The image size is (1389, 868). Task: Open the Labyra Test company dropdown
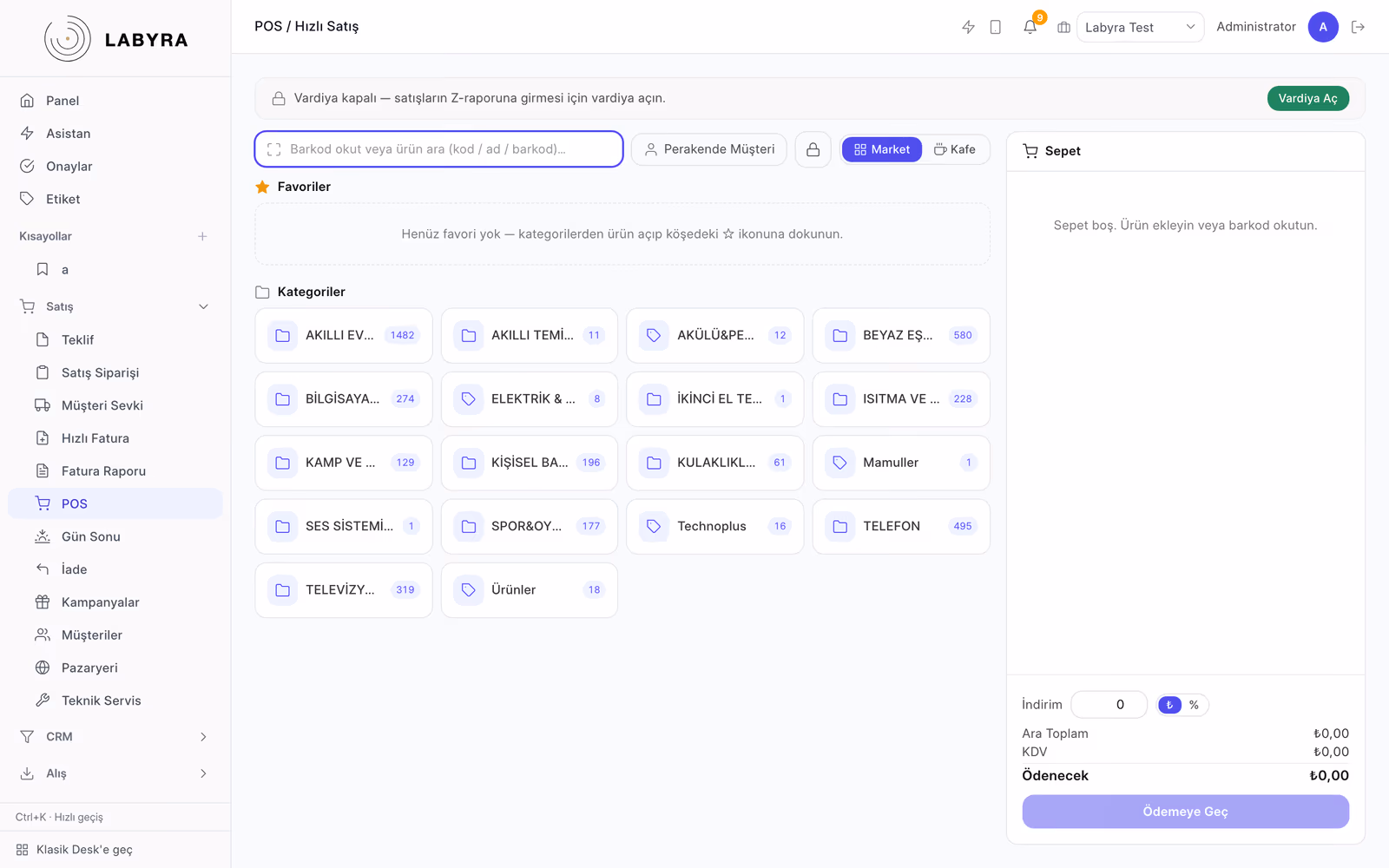tap(1140, 27)
